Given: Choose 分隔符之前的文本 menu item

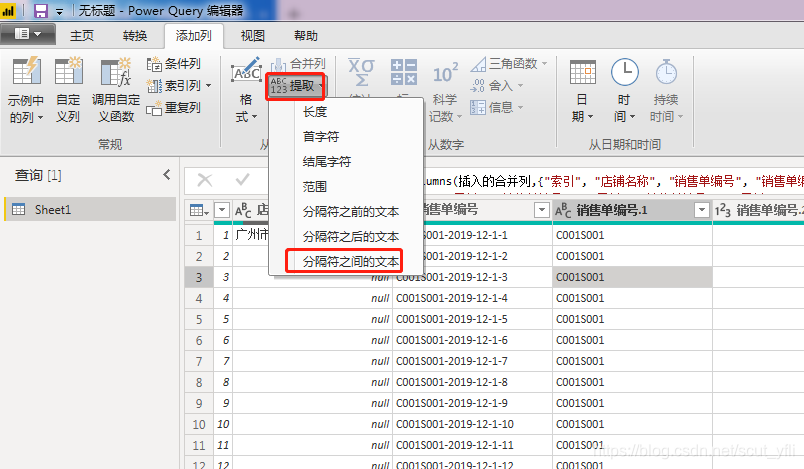Looking at the screenshot, I should [x=346, y=212].
